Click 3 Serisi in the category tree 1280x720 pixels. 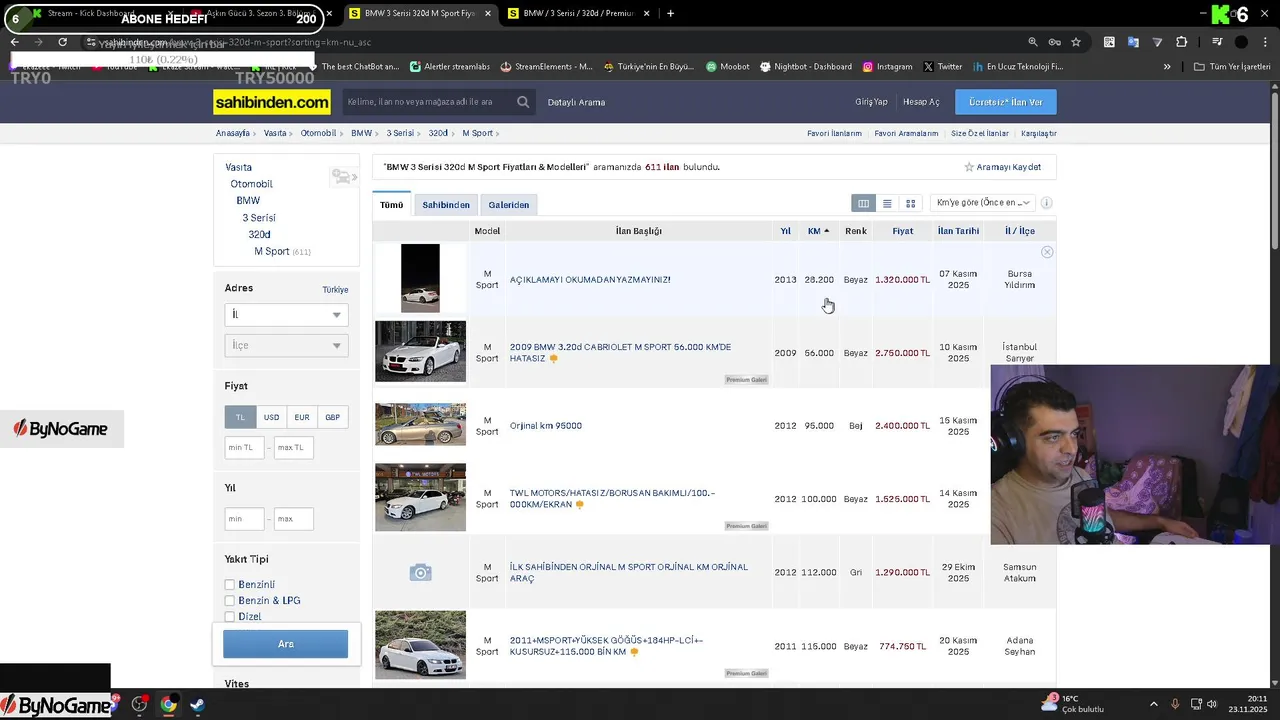point(259,218)
